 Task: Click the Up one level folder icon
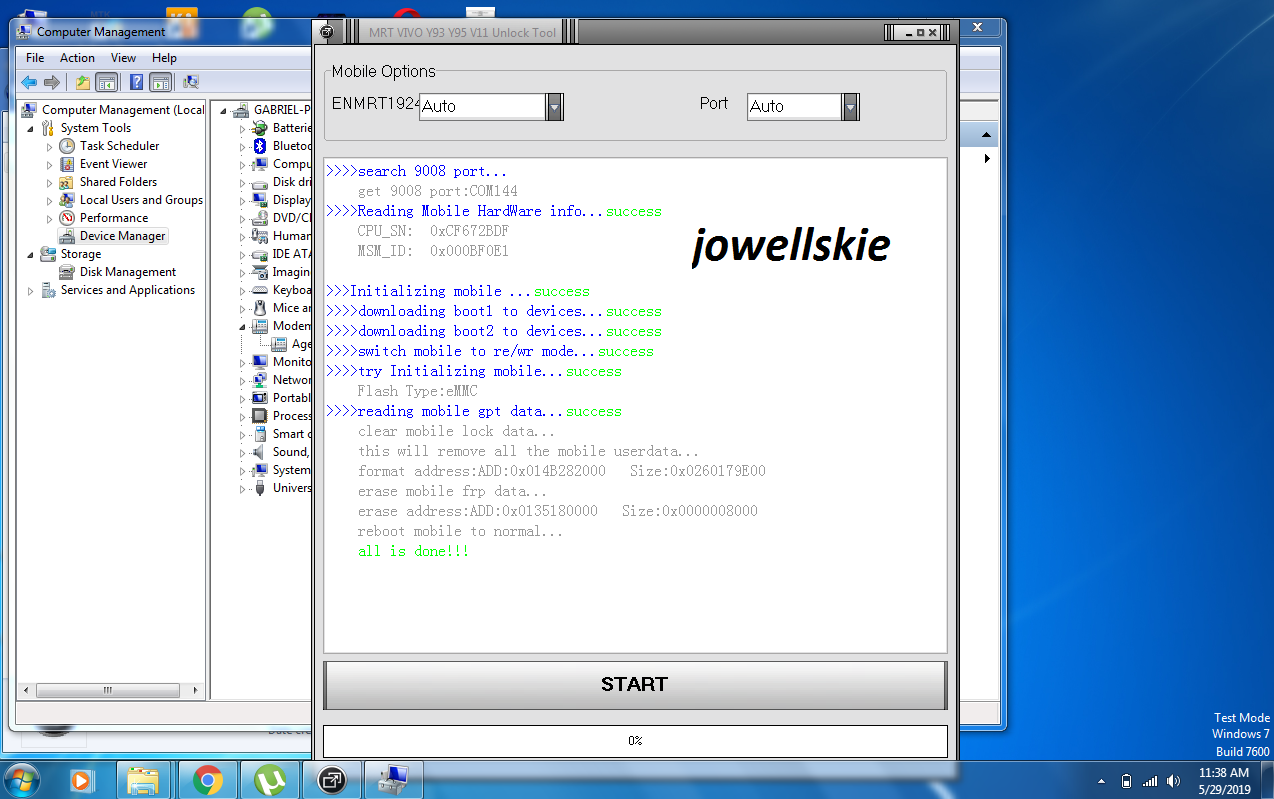click(83, 82)
